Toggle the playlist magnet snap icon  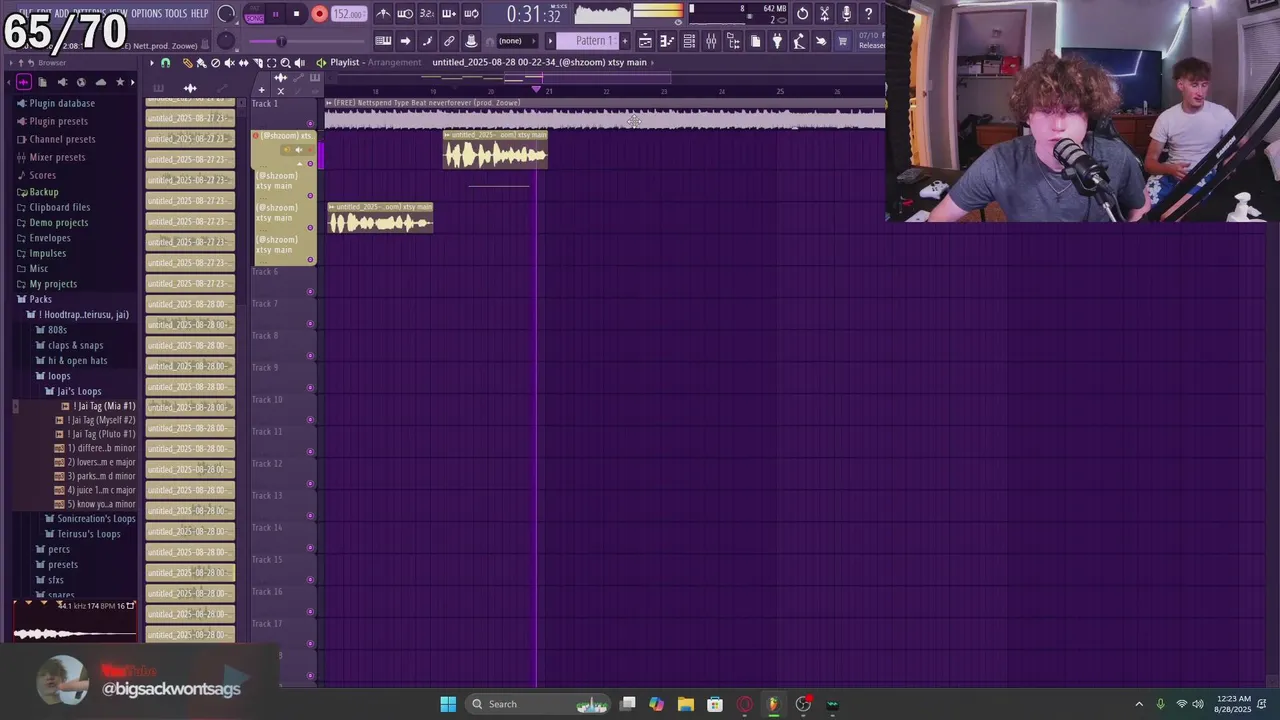tap(166, 63)
